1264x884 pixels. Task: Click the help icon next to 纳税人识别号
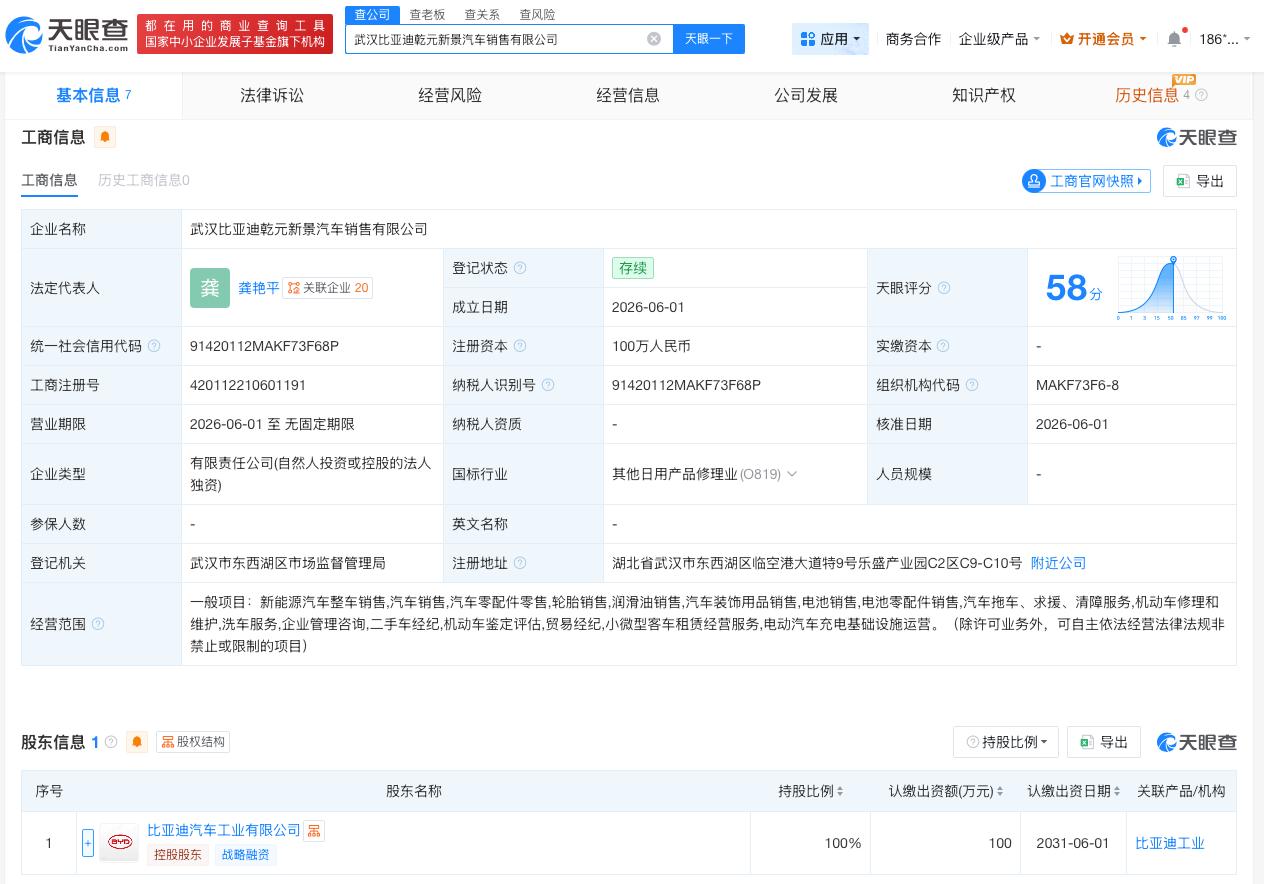pos(547,385)
